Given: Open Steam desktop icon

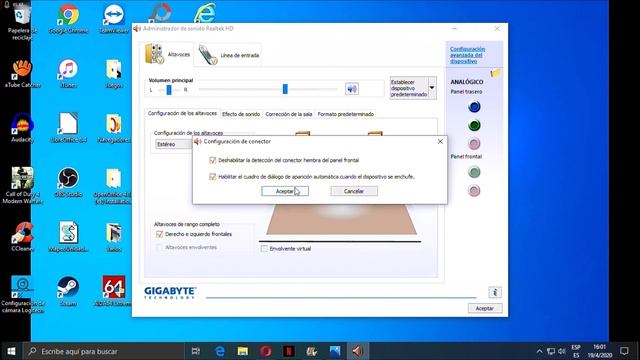Looking at the screenshot, I should pyautogui.click(x=68, y=291).
